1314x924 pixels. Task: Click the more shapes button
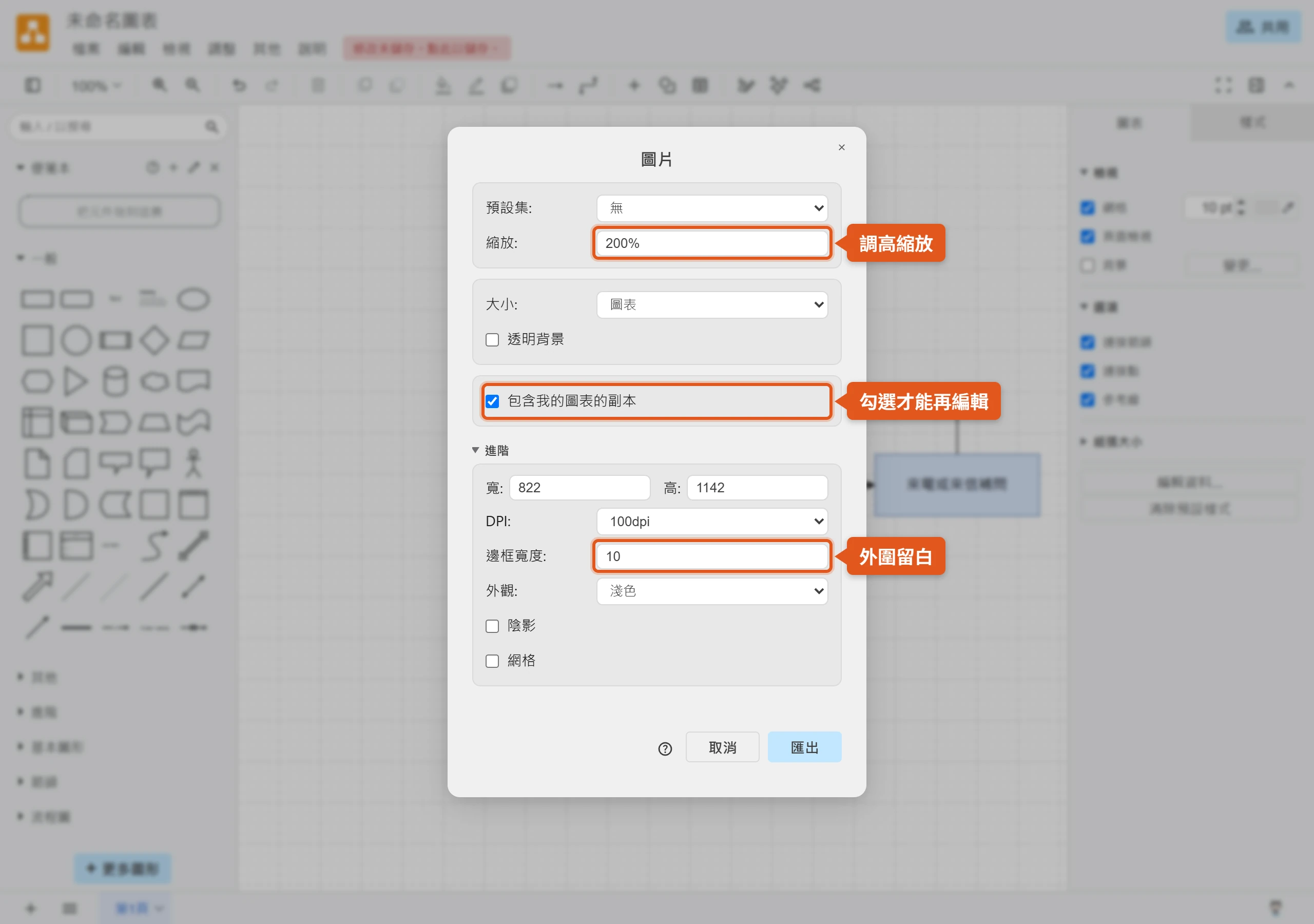(123, 869)
